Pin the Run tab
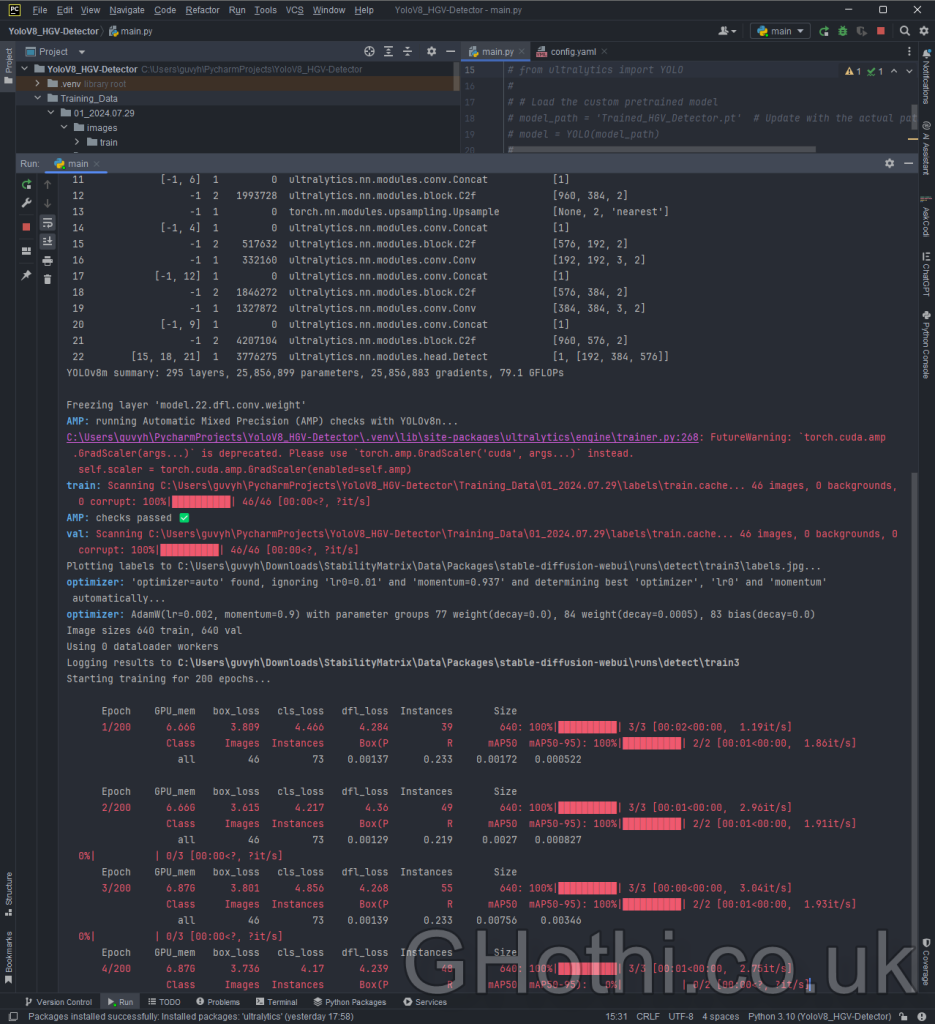 pos(27,275)
